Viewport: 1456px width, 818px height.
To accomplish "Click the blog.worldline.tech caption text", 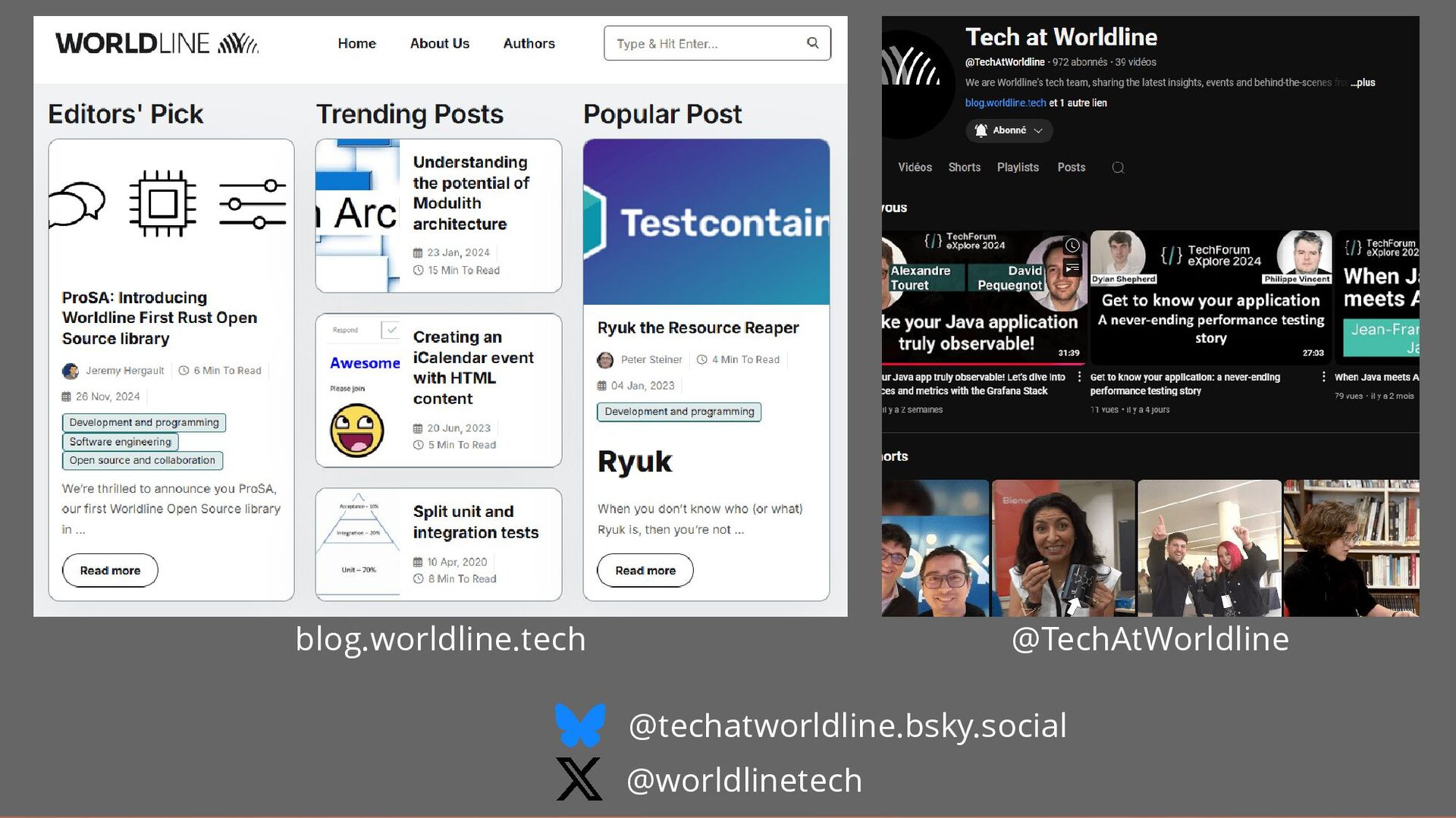I will click(x=441, y=639).
